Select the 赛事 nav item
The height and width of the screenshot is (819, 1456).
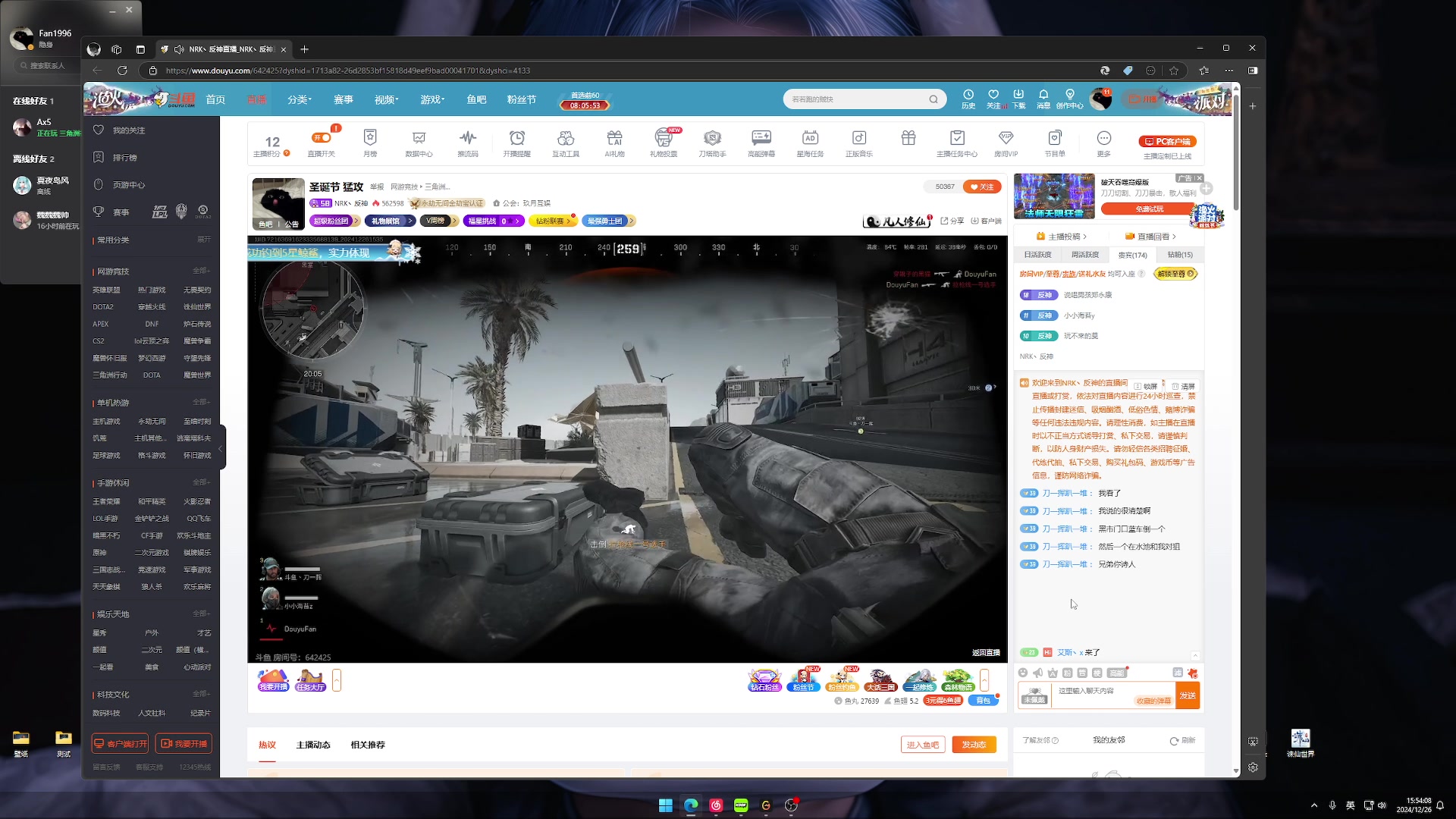[344, 99]
